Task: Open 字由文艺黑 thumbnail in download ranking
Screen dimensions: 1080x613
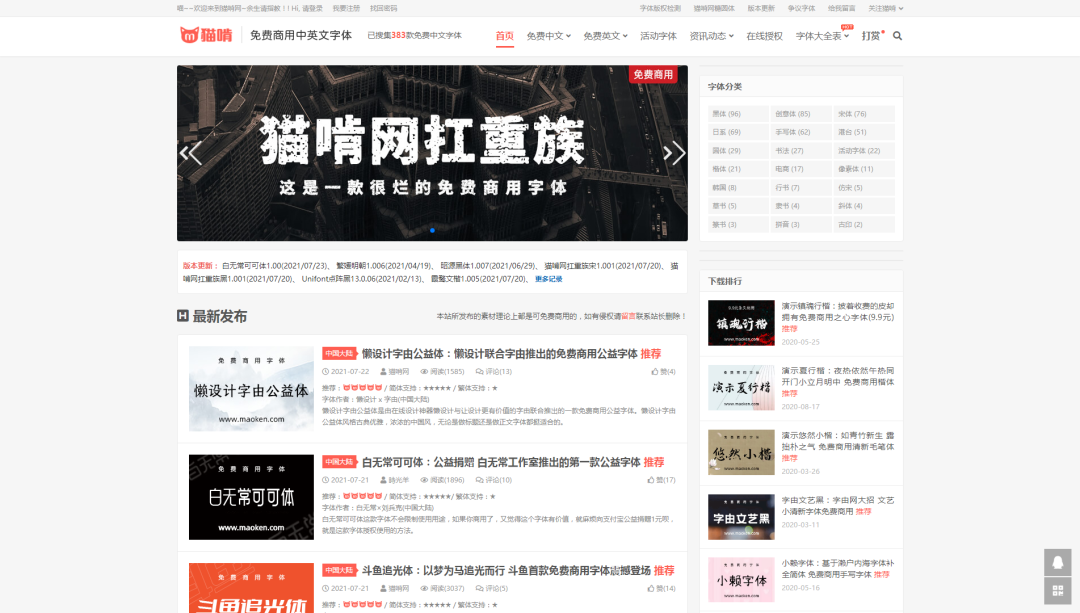Action: (741, 517)
